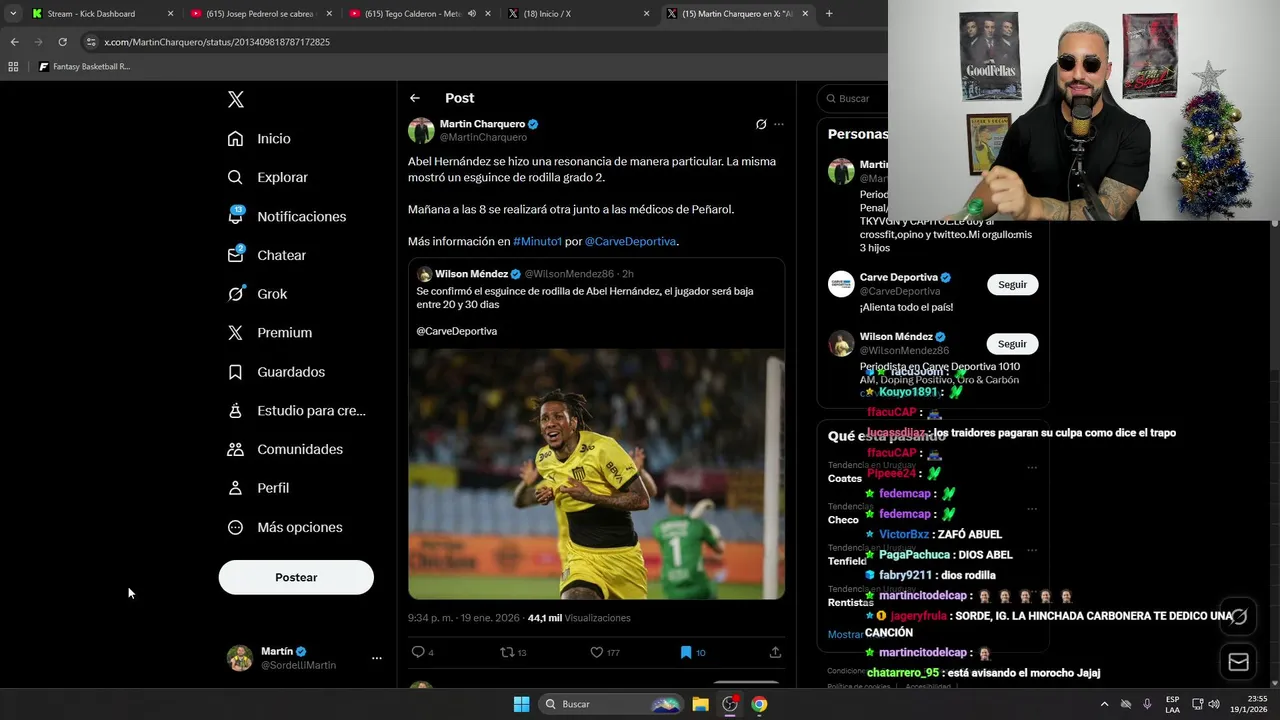Viewport: 1280px width, 720px height.
Task: Open the quoted Wilson Méndez post text
Action: (x=585, y=298)
